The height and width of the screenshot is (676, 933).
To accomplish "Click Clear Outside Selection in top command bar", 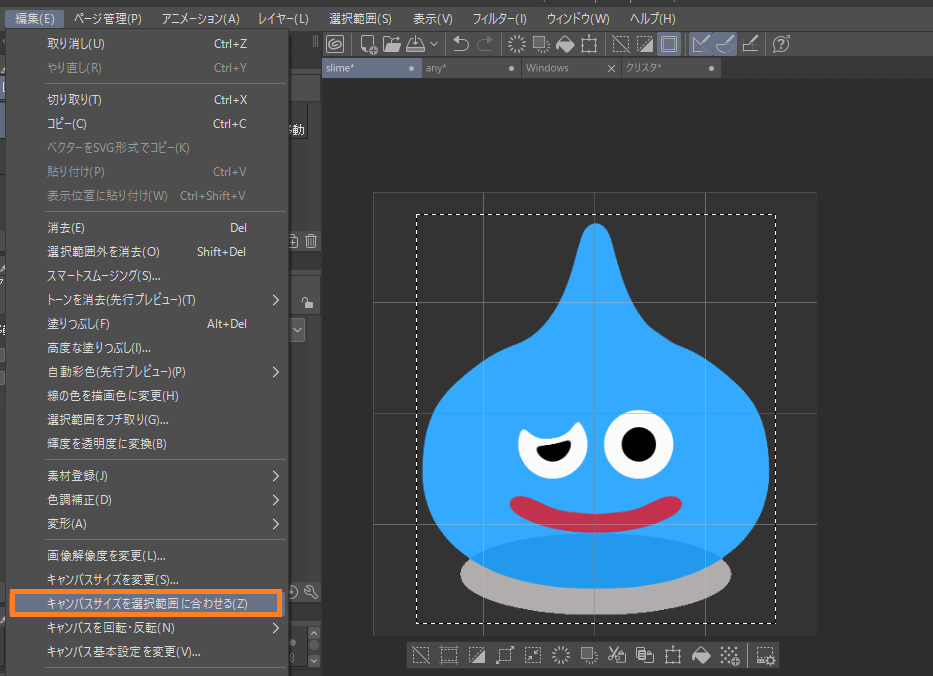I will tap(541, 44).
